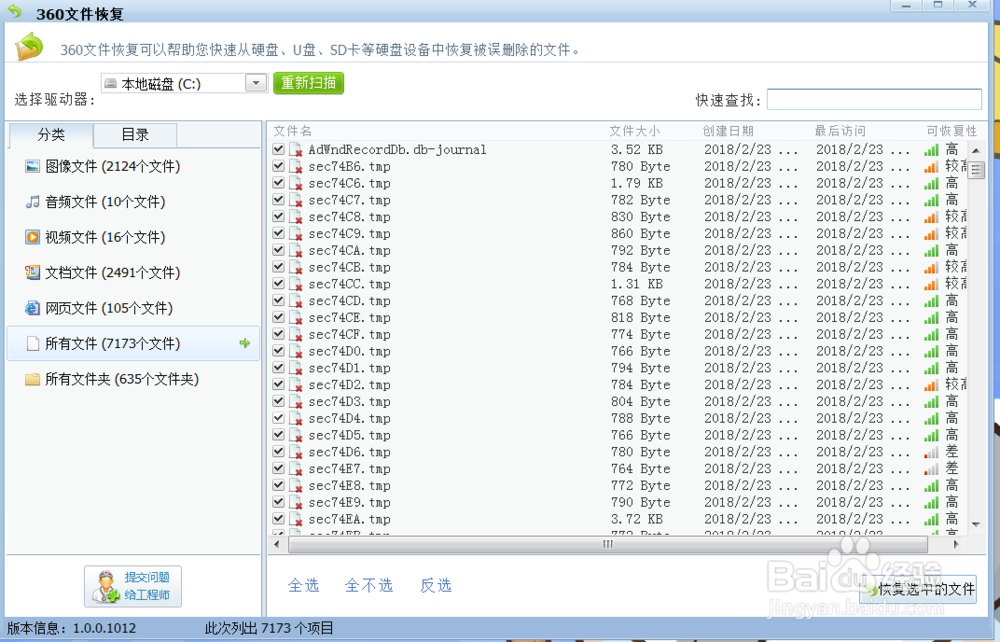Click the all files blank page icon
The height and width of the screenshot is (642, 1000).
tap(33, 344)
